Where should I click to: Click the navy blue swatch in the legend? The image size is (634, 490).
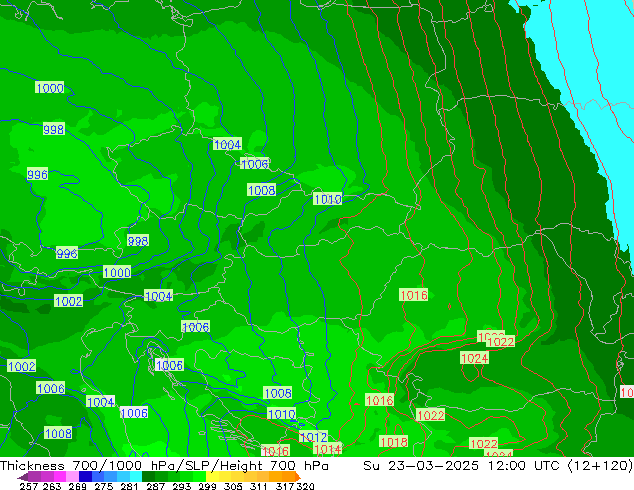(85, 477)
